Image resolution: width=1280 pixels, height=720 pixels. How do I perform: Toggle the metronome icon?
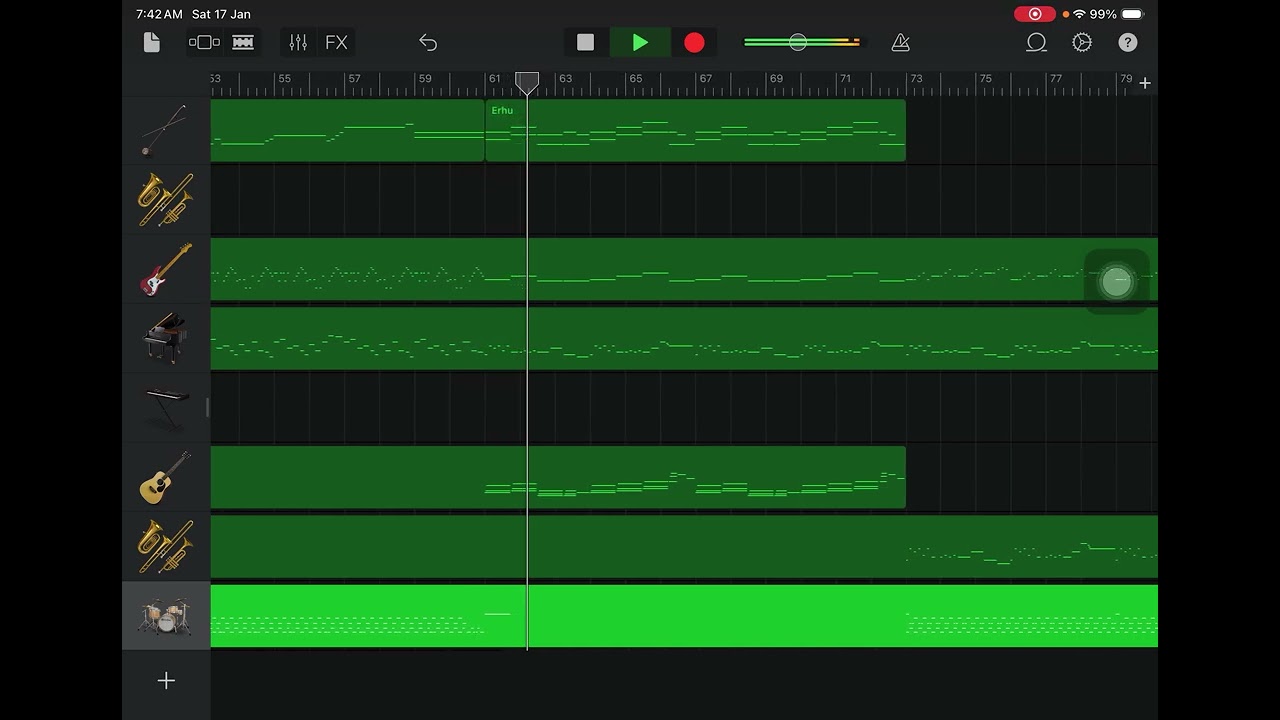click(x=900, y=42)
